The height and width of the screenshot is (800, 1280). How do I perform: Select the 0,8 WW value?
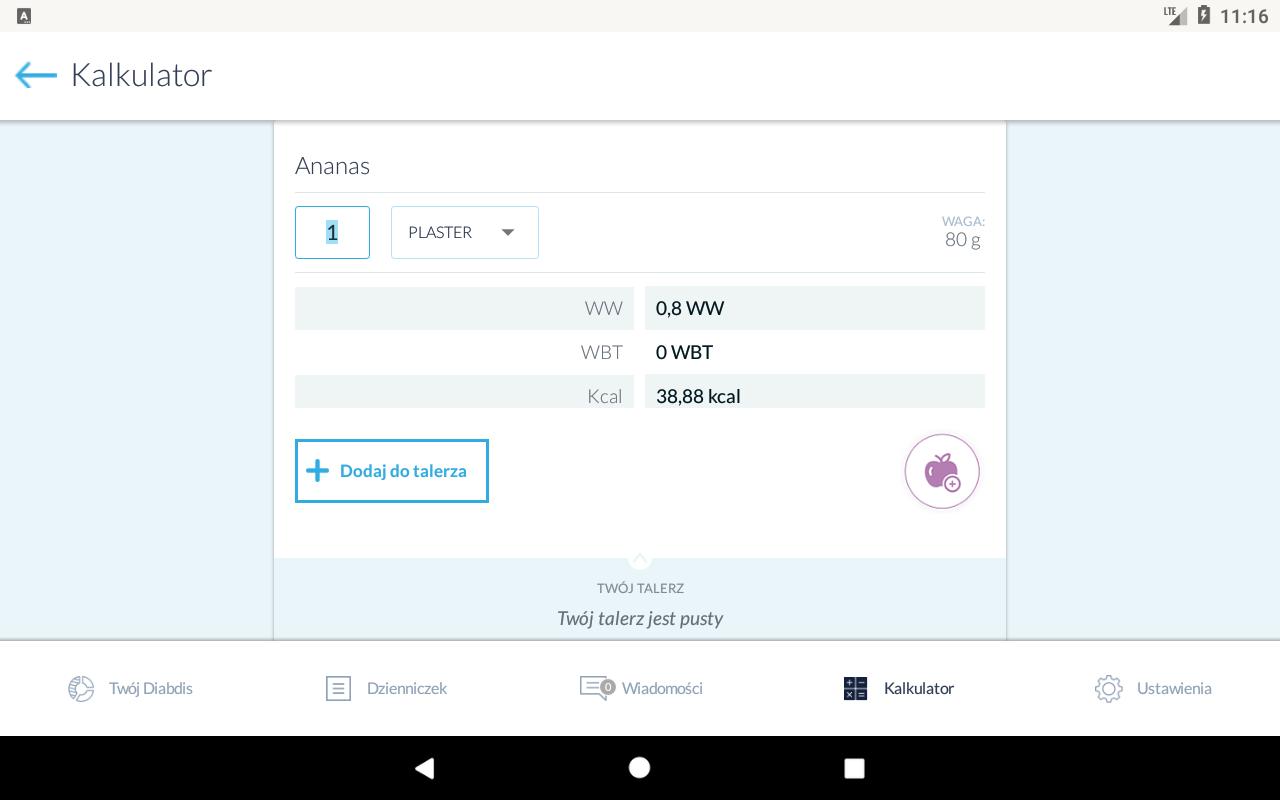pos(690,308)
